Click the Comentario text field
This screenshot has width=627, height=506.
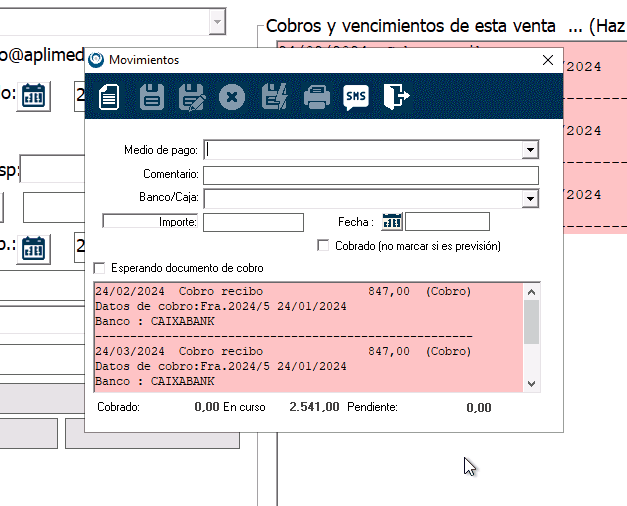(370, 175)
